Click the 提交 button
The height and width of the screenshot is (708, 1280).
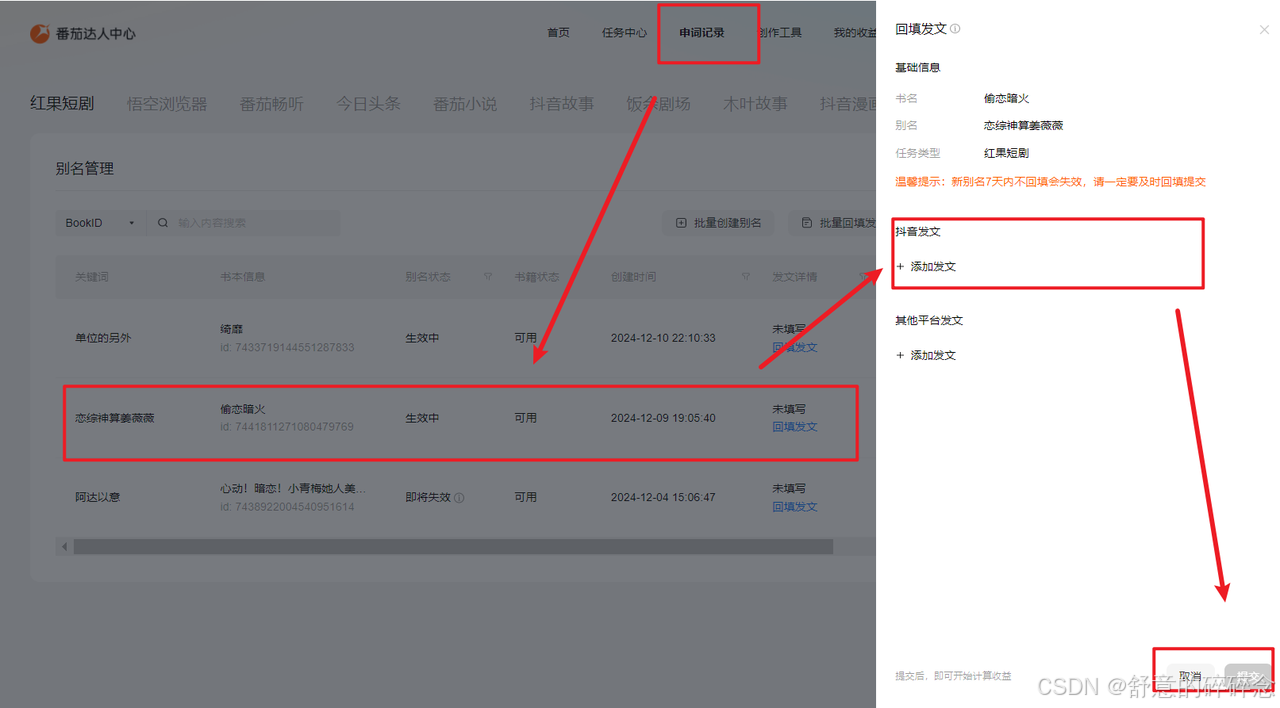coord(1248,677)
